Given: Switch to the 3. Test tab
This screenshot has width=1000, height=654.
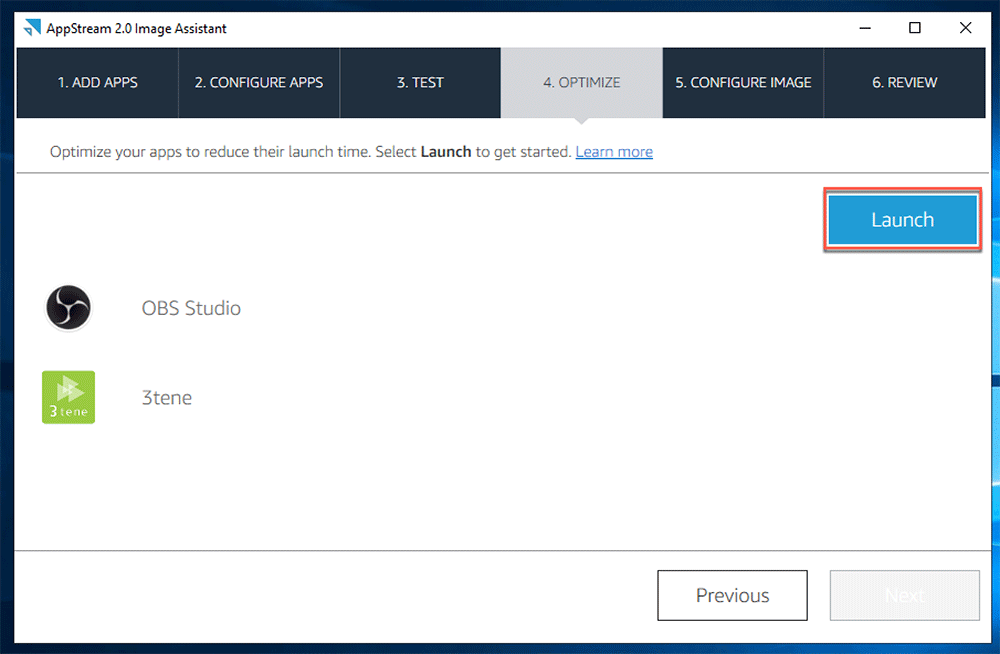Looking at the screenshot, I should pos(420,82).
